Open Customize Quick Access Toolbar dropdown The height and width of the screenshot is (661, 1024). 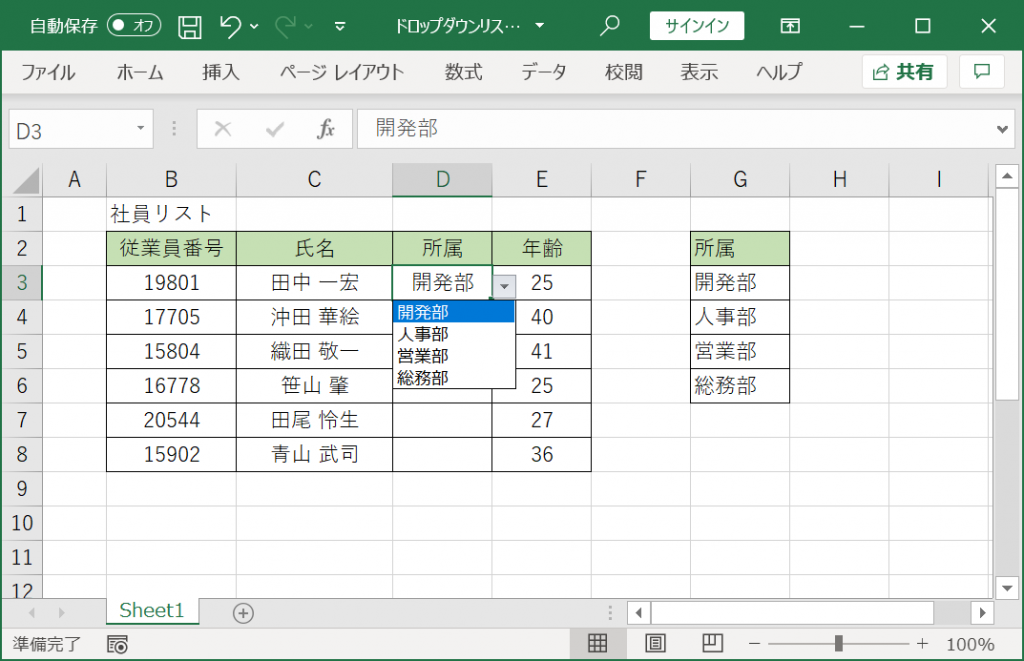coord(340,27)
